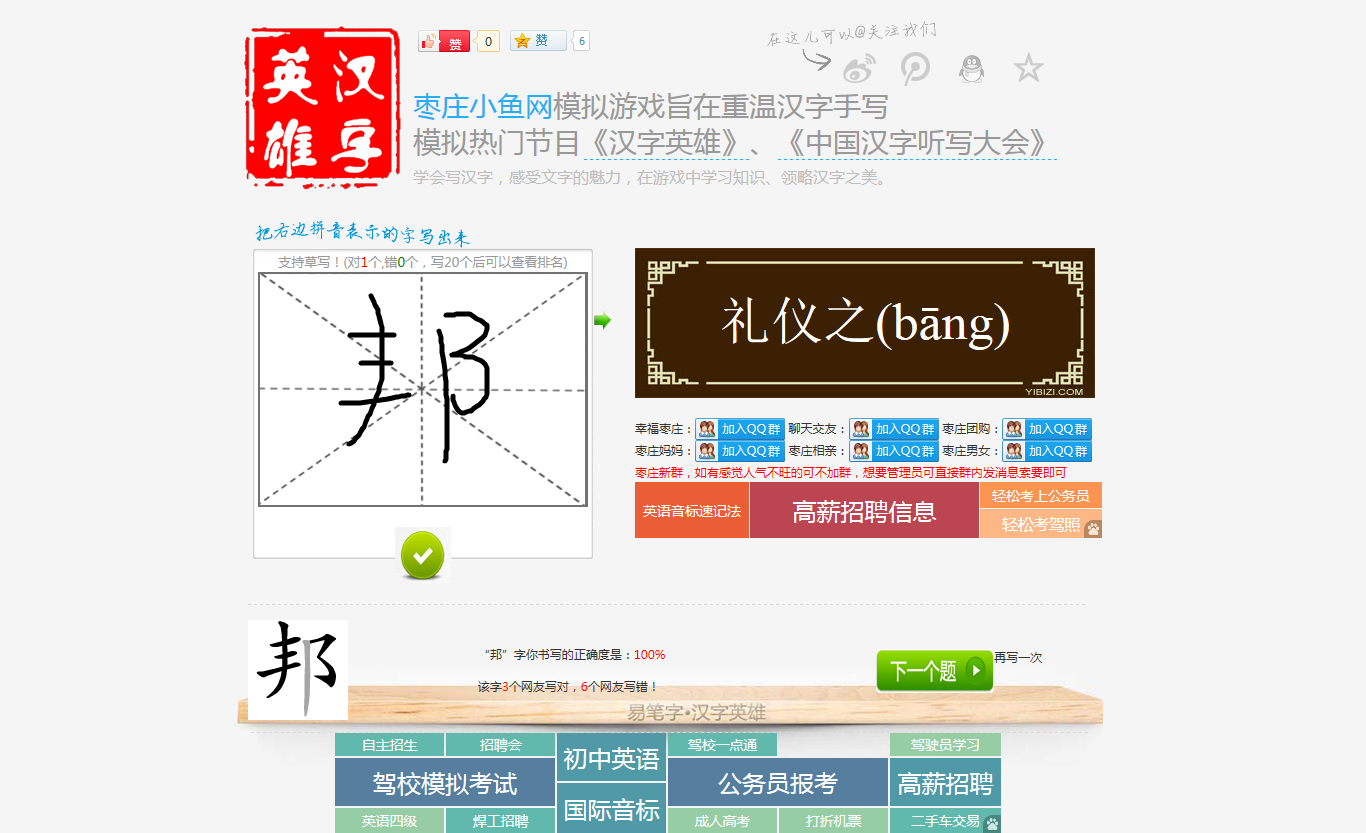Viewport: 1366px width, 833px height.
Task: Click paw icon beside 轻松考驾照
Action: (1093, 528)
